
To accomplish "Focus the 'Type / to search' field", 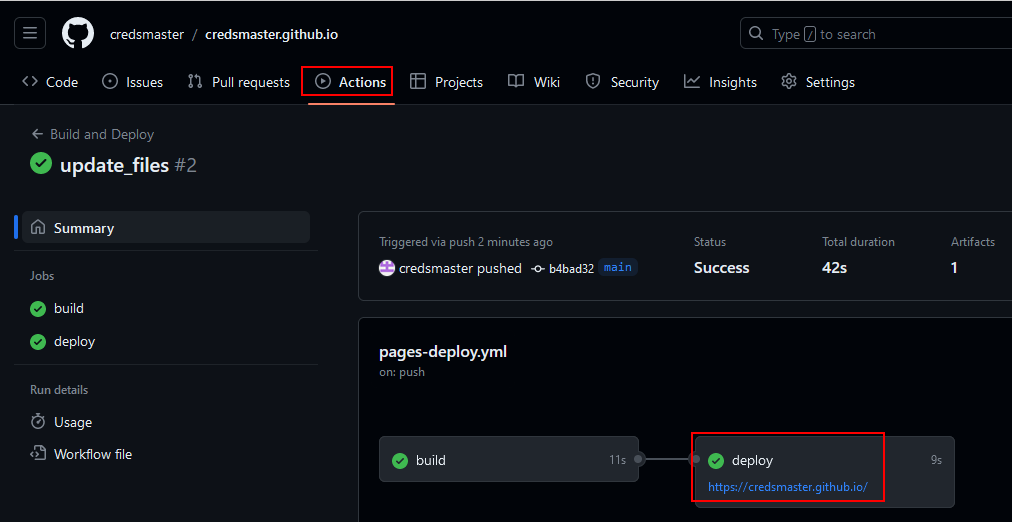I will pos(876,34).
